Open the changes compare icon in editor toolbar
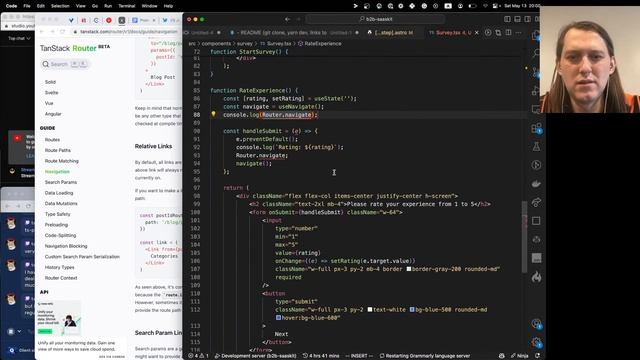This screenshot has width=640, height=360. tap(498, 32)
